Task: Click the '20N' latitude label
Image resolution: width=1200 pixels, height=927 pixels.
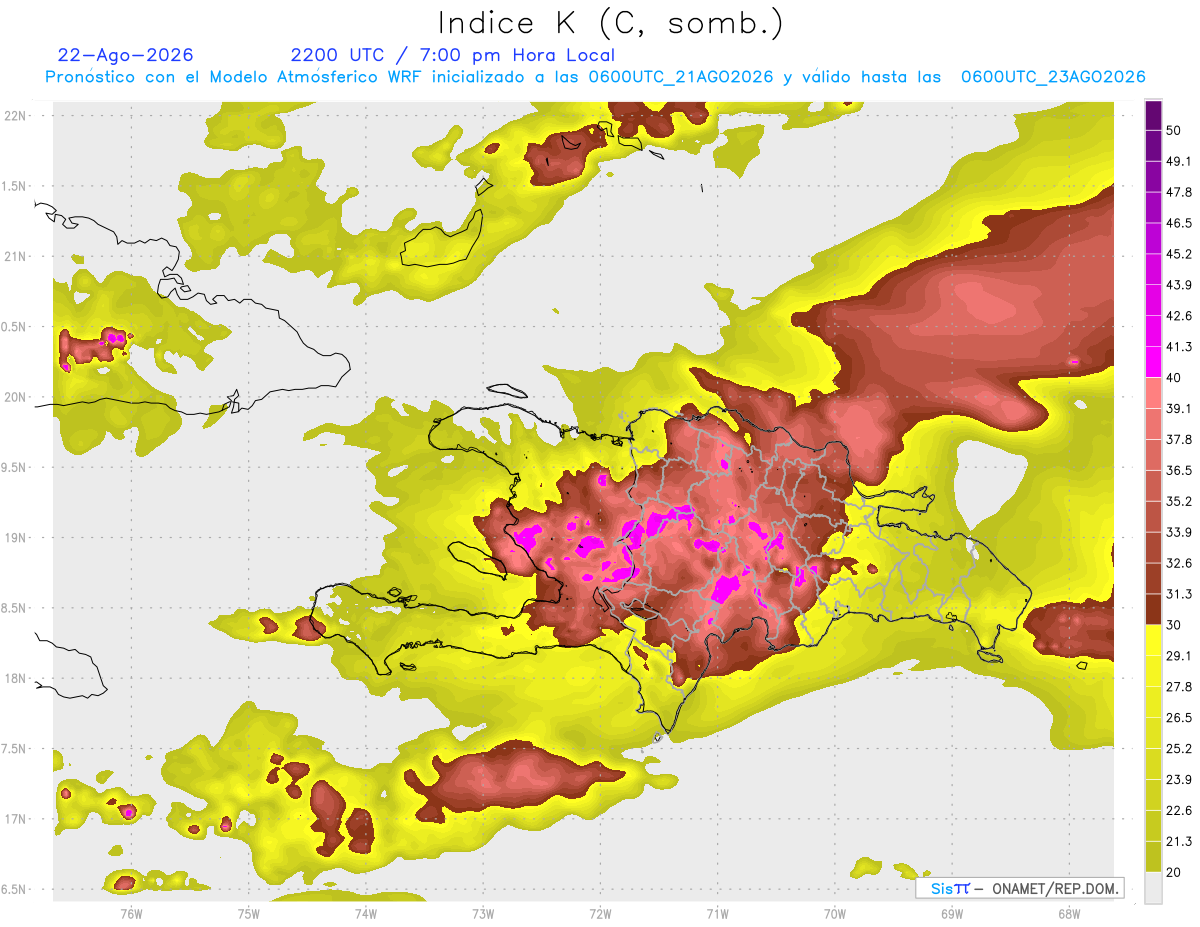Action: pyautogui.click(x=17, y=397)
